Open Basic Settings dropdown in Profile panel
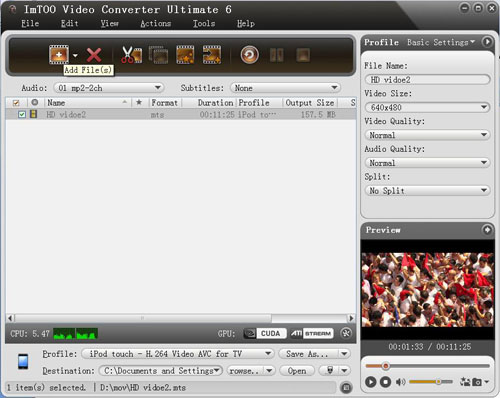Image resolution: width=500 pixels, height=398 pixels. point(441,42)
